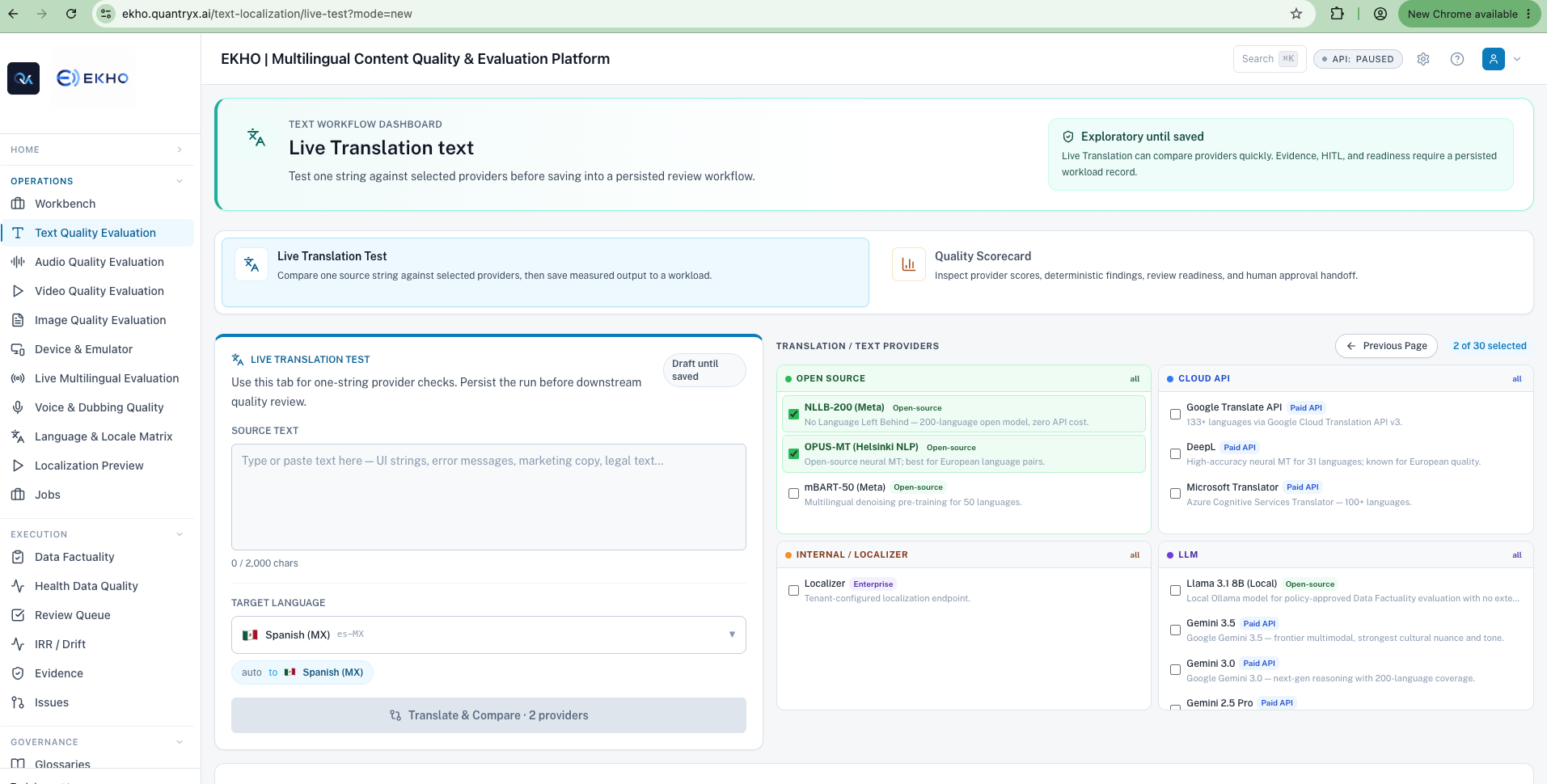Click into the Source Text input area
The width and height of the screenshot is (1547, 784).
(x=488, y=497)
